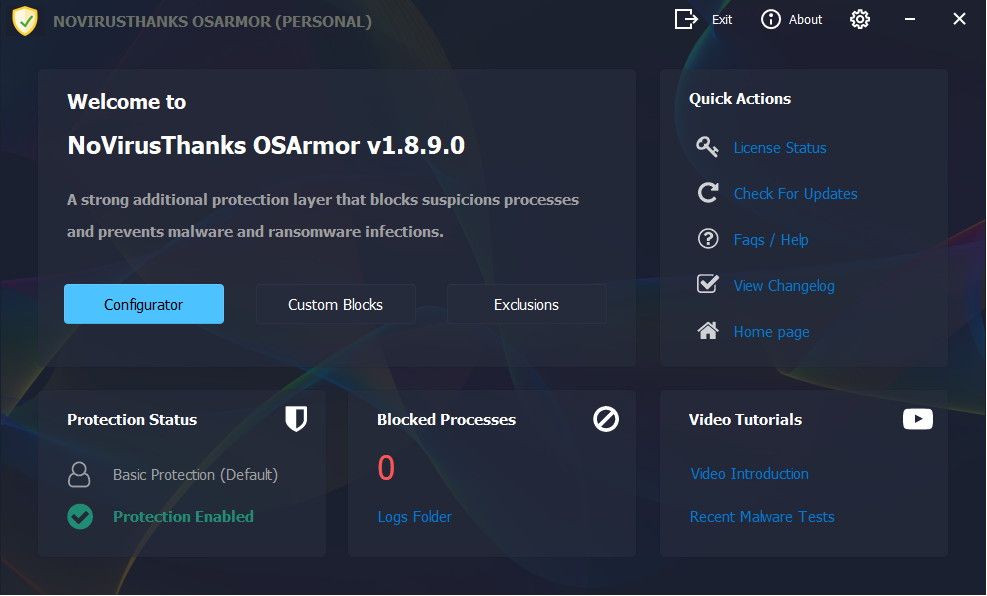The width and height of the screenshot is (987, 596).
Task: Minimize the OSArmor window
Action: point(910,19)
